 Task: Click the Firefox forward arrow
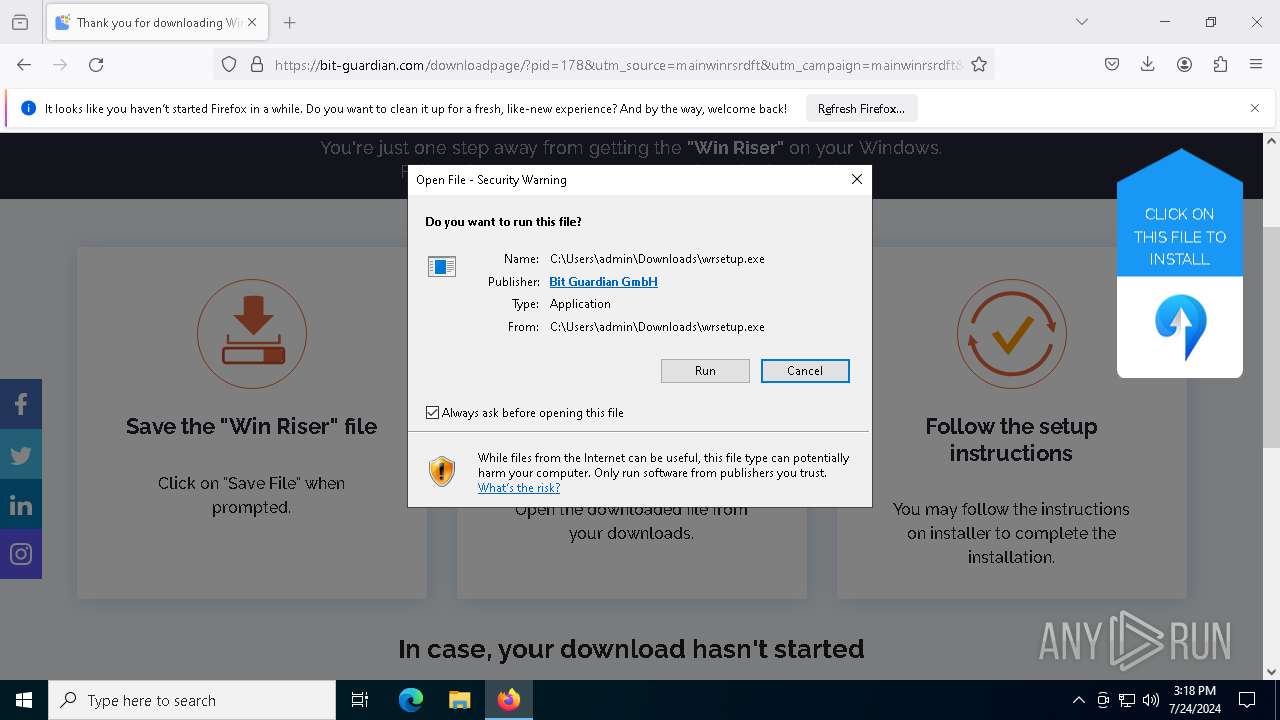(x=60, y=64)
